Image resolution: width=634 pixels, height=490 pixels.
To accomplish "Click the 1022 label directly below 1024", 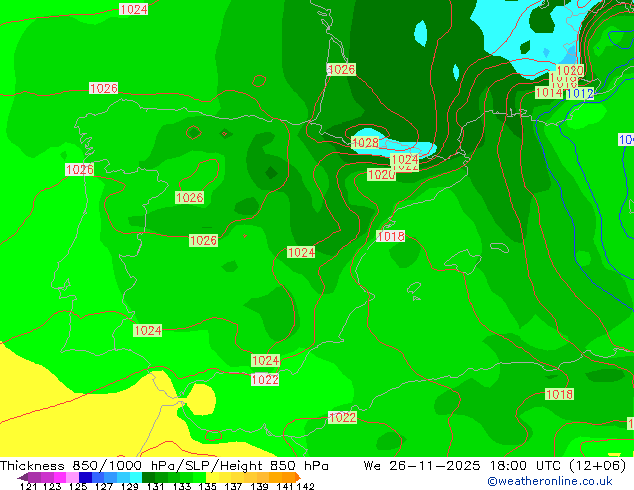I will click(x=265, y=380).
